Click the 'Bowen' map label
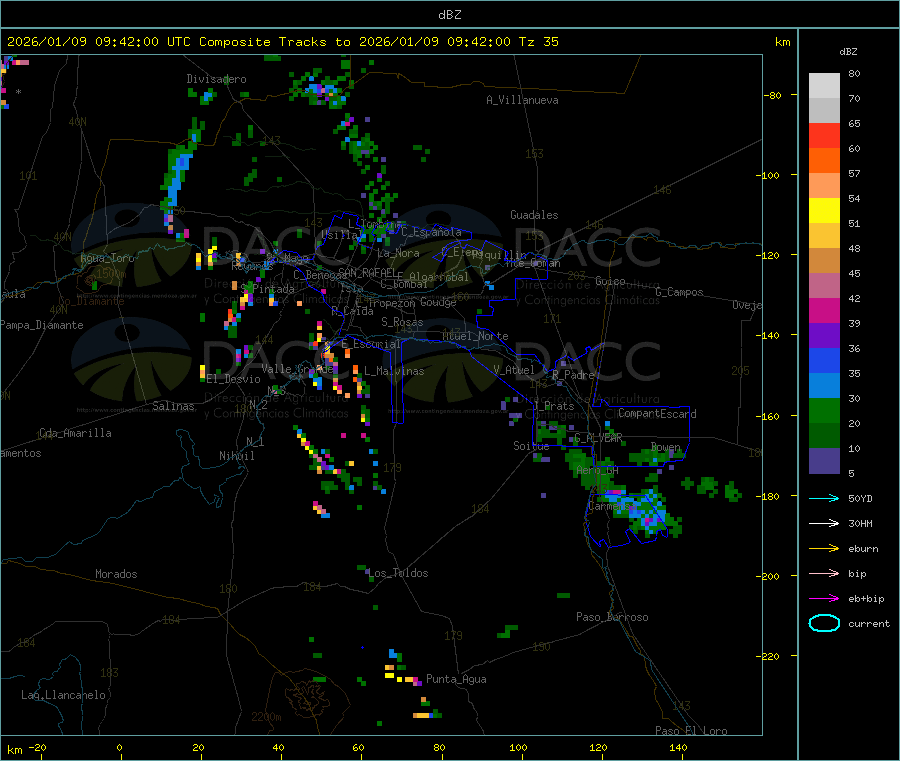 pyautogui.click(x=665, y=446)
